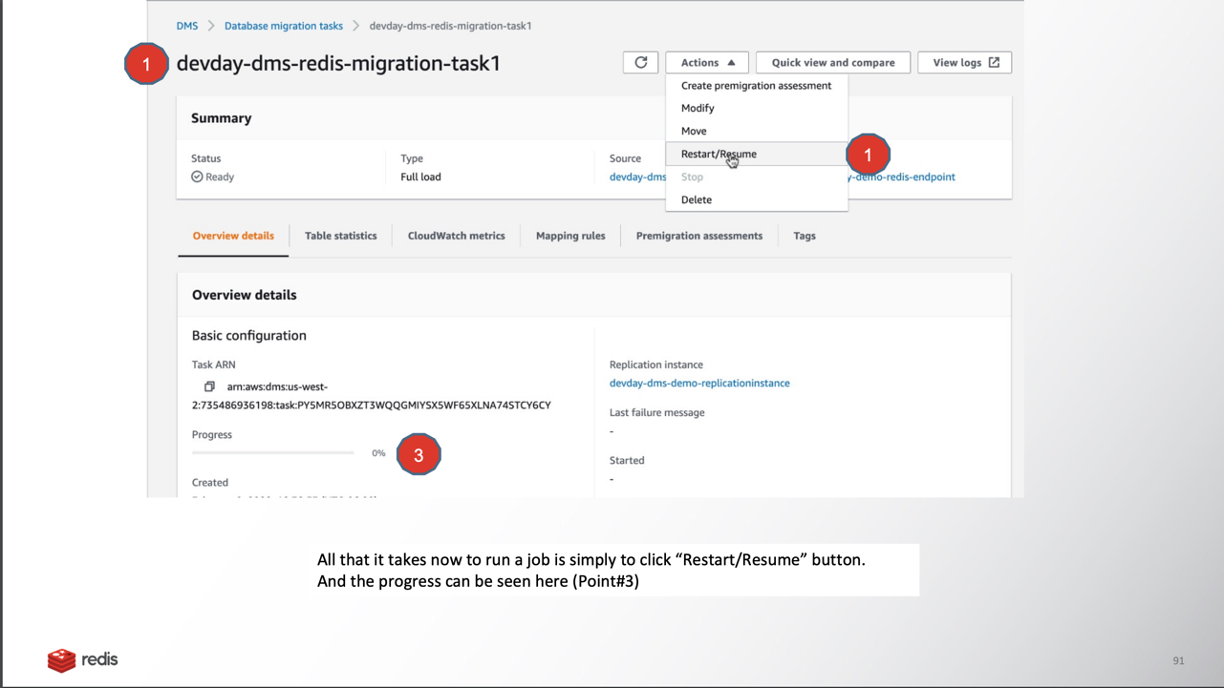Click the external link icon in View logs
The height and width of the screenshot is (688, 1224).
click(994, 62)
